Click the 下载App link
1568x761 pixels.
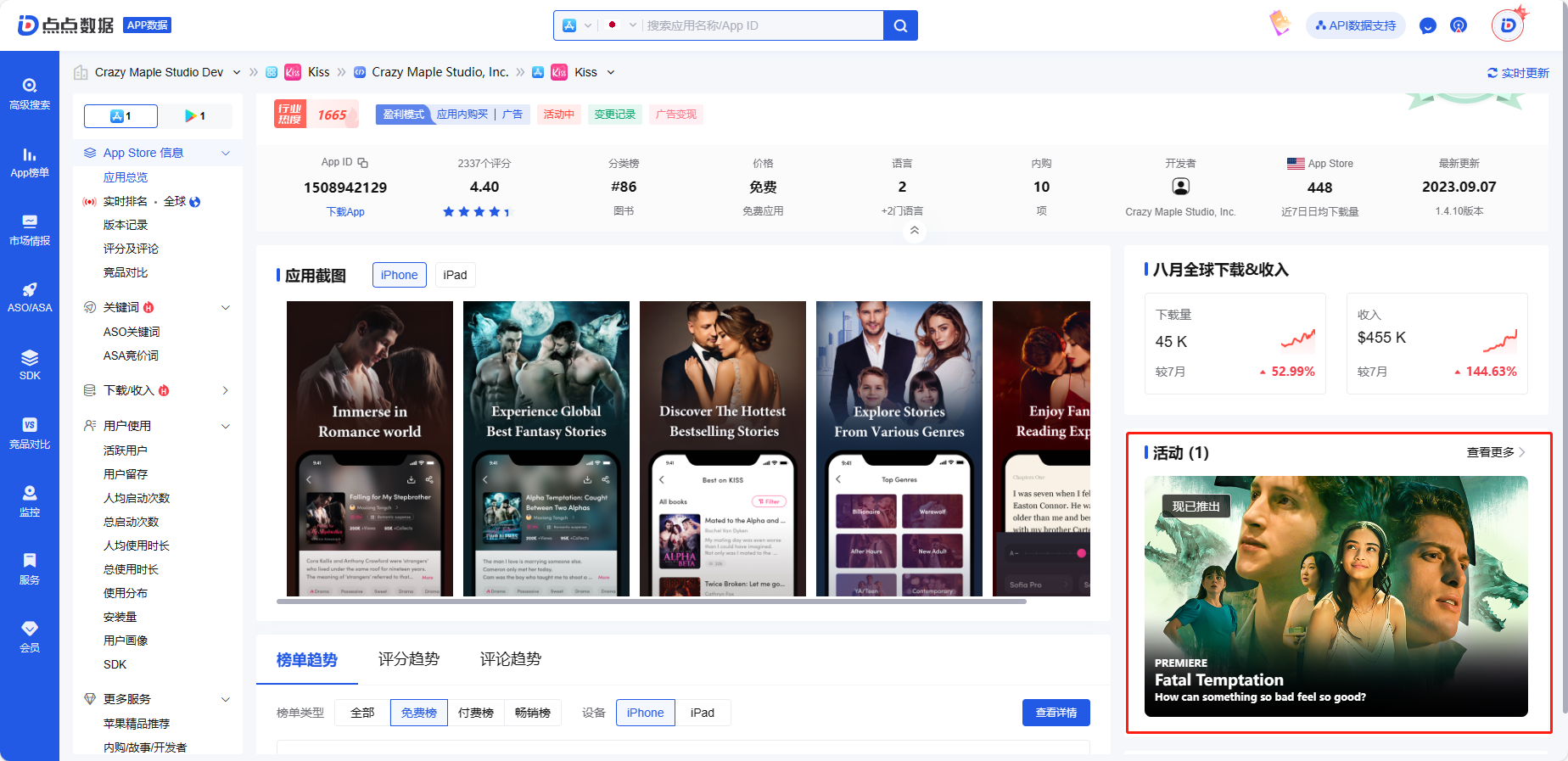tap(345, 211)
